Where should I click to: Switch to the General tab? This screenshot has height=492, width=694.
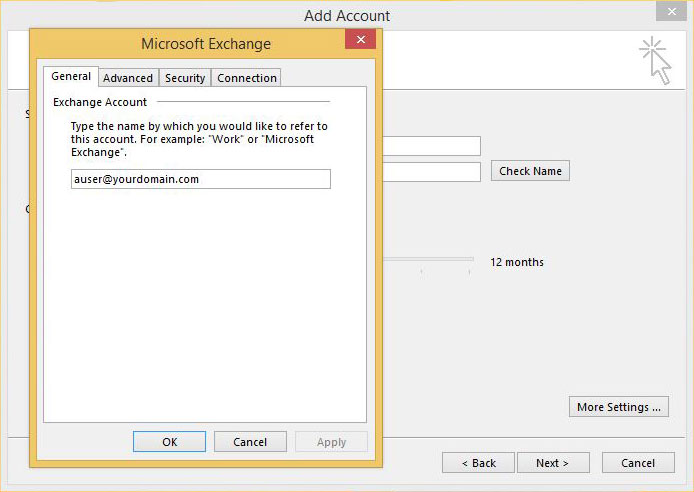pos(71,77)
